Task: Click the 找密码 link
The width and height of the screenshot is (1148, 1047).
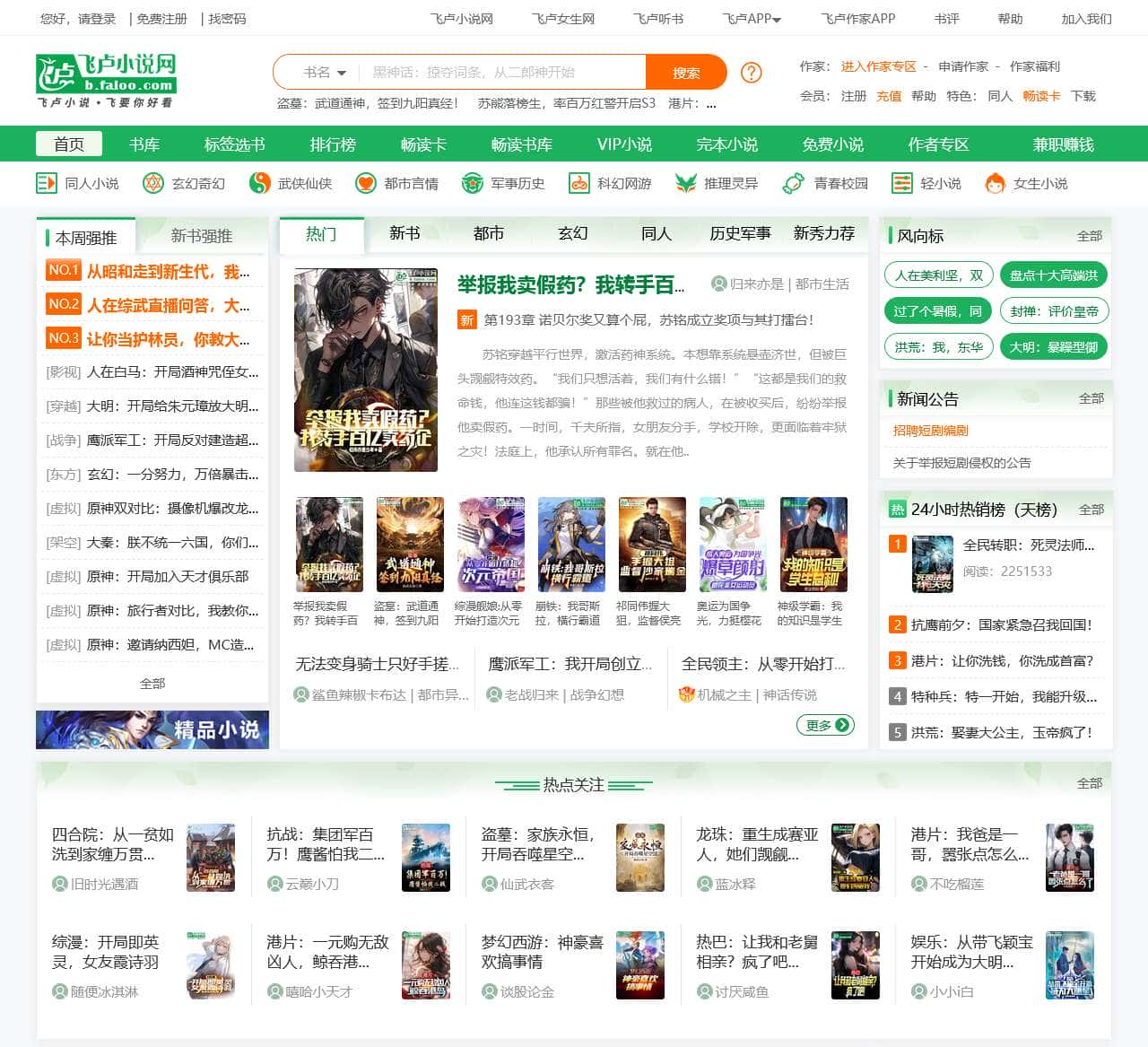Action: point(227,18)
